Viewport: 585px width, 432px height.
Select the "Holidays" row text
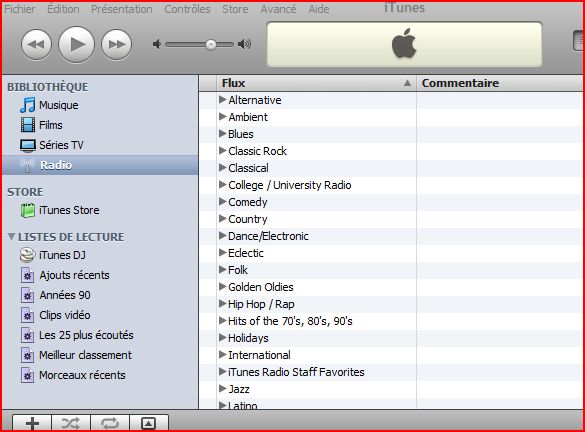click(248, 338)
